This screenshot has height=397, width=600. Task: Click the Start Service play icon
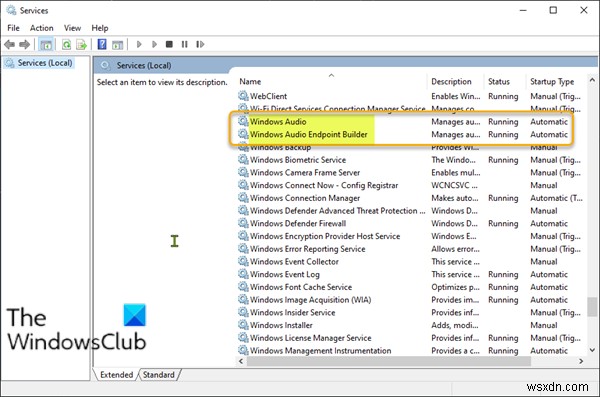139,44
